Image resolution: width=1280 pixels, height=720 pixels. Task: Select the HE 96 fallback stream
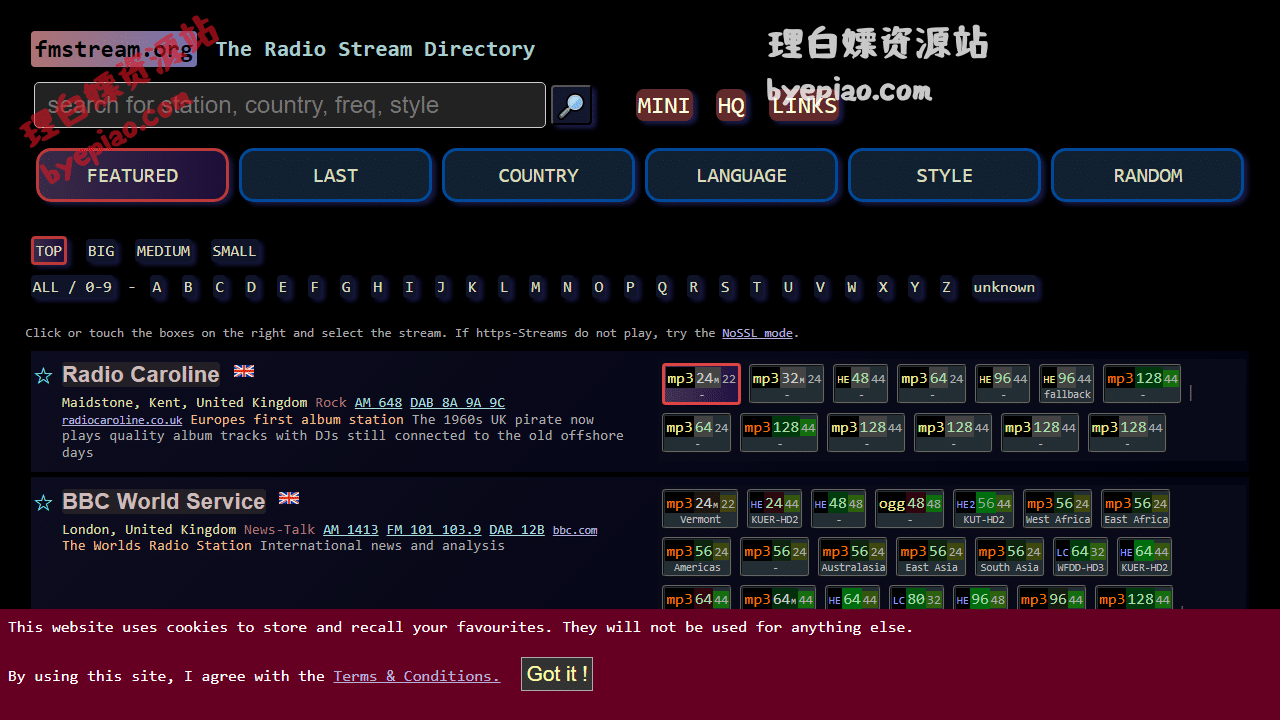pyautogui.click(x=1067, y=384)
